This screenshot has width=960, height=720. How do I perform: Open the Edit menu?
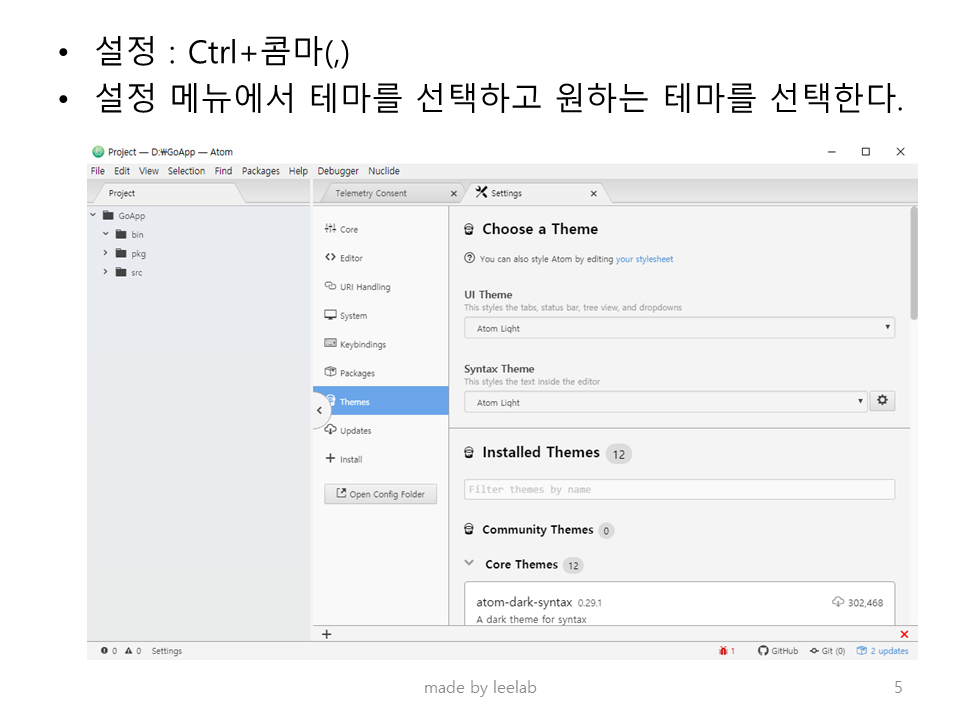(x=122, y=171)
